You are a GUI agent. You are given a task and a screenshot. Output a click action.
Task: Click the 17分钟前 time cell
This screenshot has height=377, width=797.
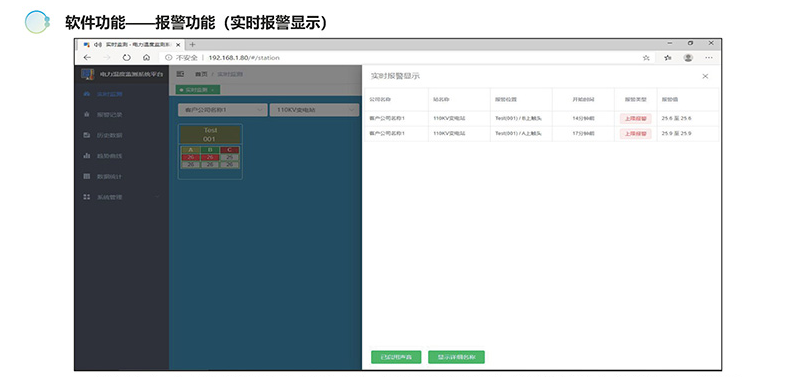click(x=583, y=134)
